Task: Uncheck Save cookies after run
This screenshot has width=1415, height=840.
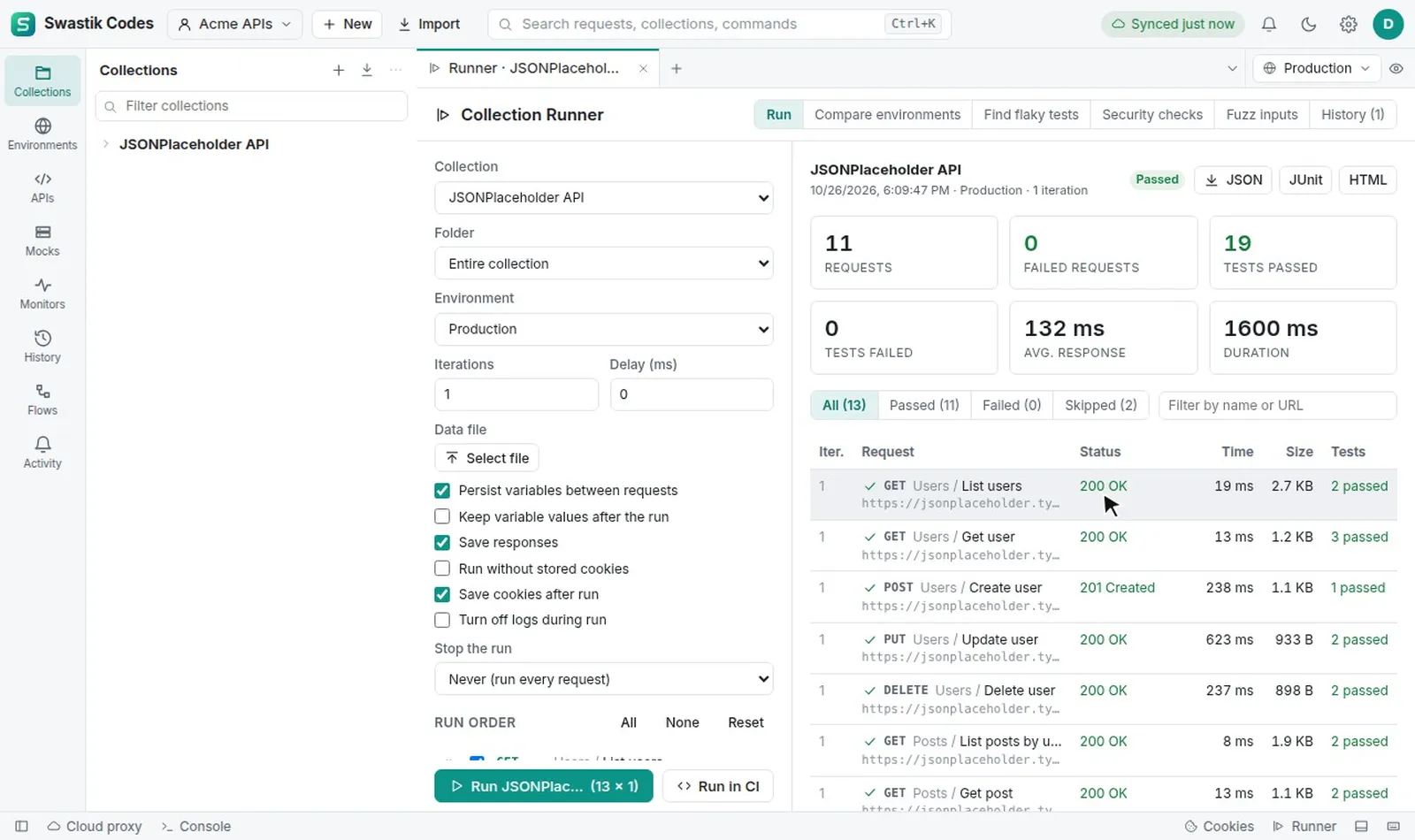Action: 442,594
